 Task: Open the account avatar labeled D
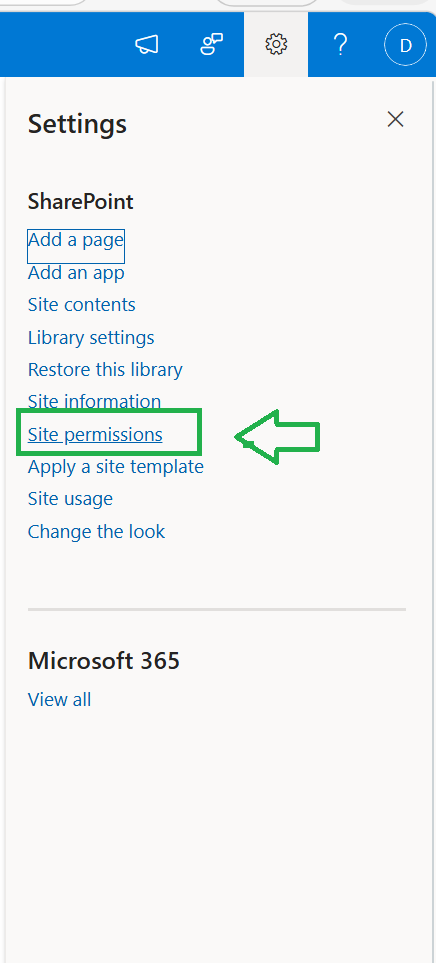coord(405,45)
